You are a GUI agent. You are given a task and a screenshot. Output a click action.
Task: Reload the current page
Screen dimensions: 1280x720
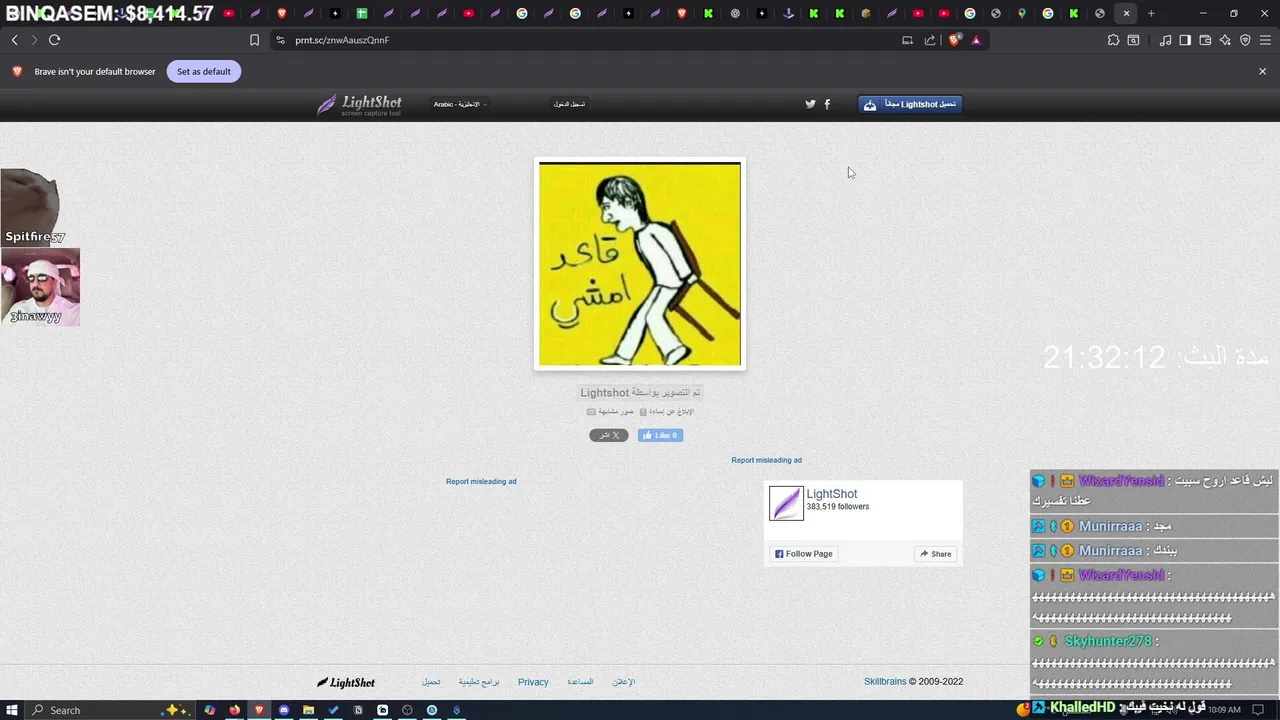pos(54,40)
